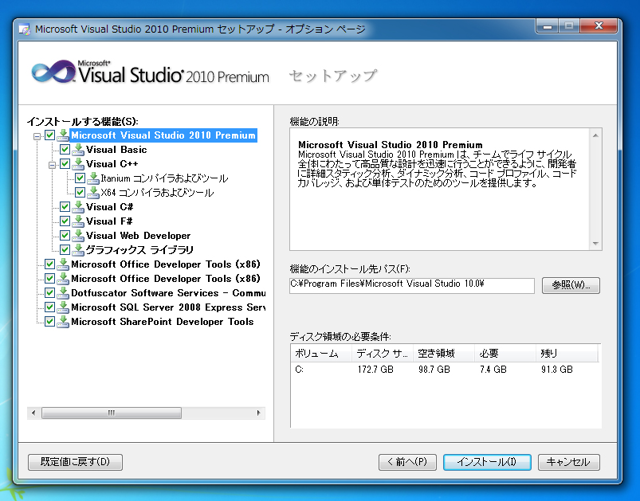Viewport: 640px width, 501px height.
Task: Close the setup window
Action: click(599, 26)
